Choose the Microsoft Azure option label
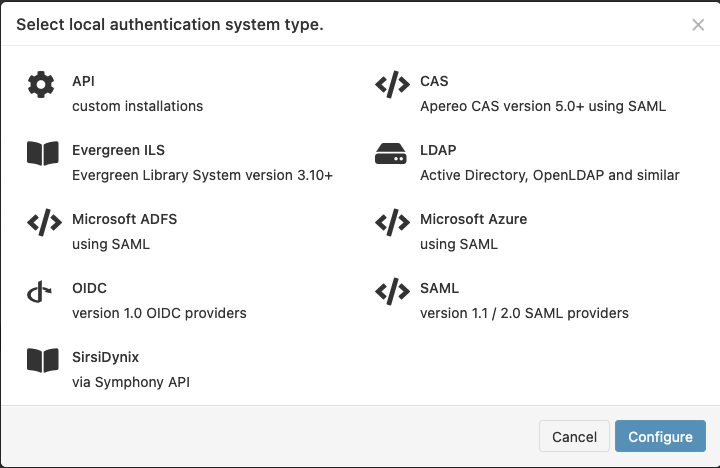The height and width of the screenshot is (468, 720). click(x=473, y=219)
